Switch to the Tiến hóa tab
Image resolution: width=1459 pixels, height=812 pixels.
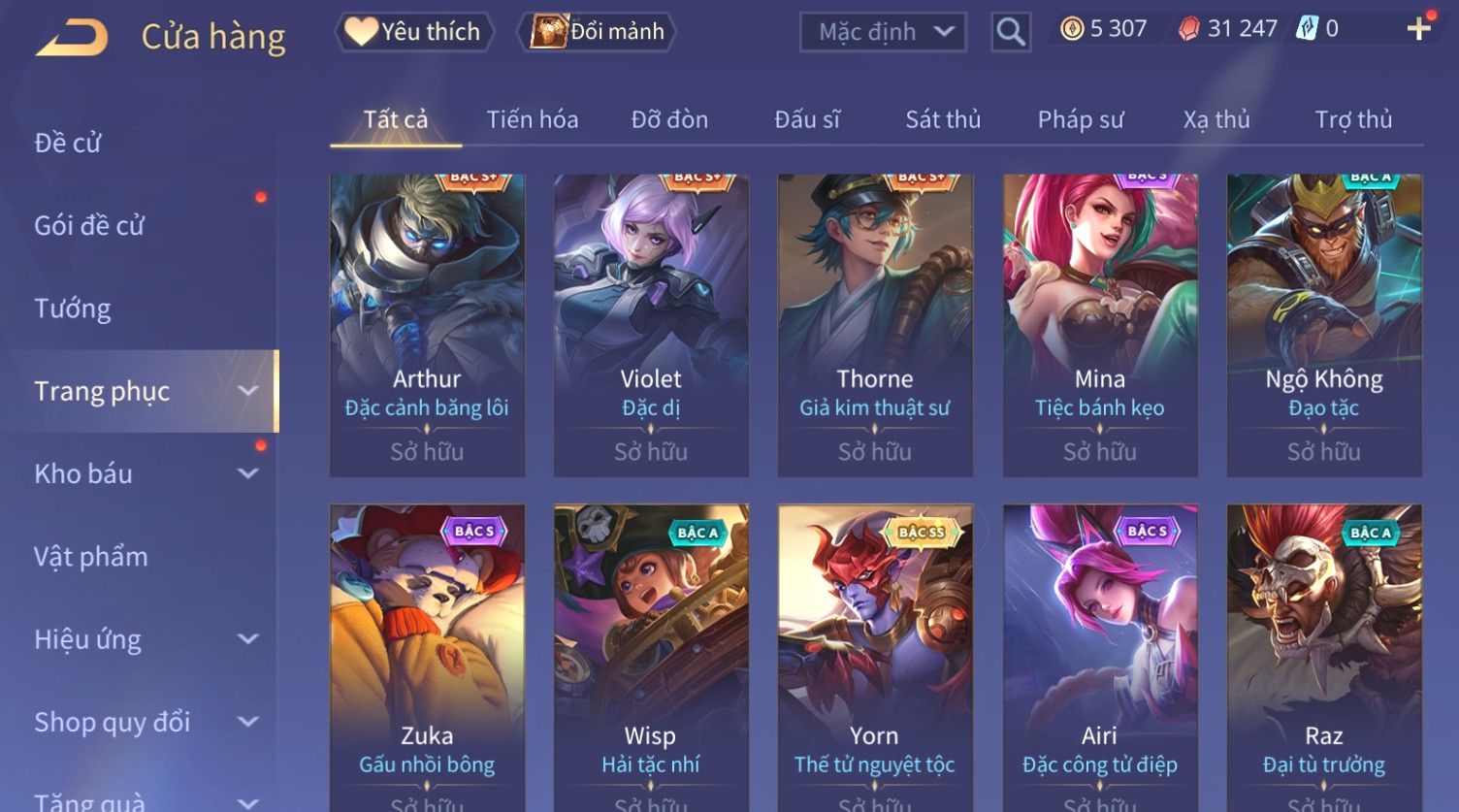coord(533,119)
